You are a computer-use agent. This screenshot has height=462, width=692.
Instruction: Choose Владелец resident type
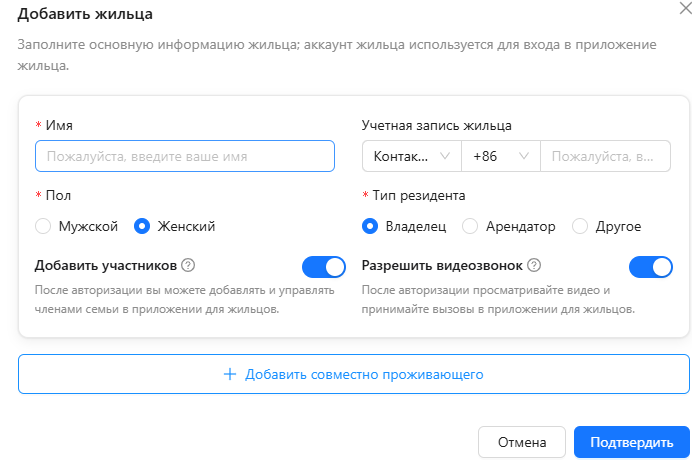pos(370,226)
